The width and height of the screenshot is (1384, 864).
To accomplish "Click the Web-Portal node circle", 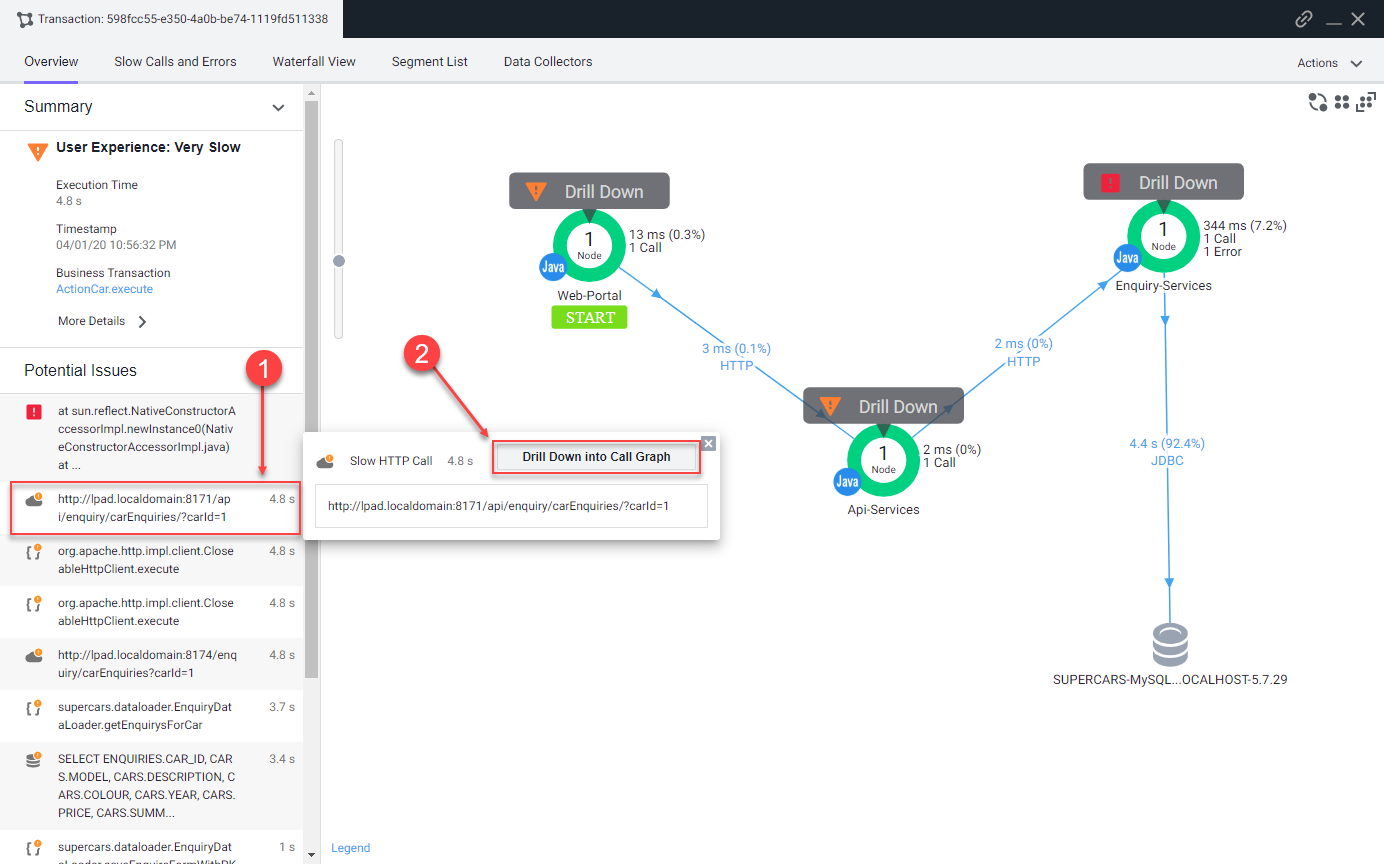I will click(x=589, y=245).
